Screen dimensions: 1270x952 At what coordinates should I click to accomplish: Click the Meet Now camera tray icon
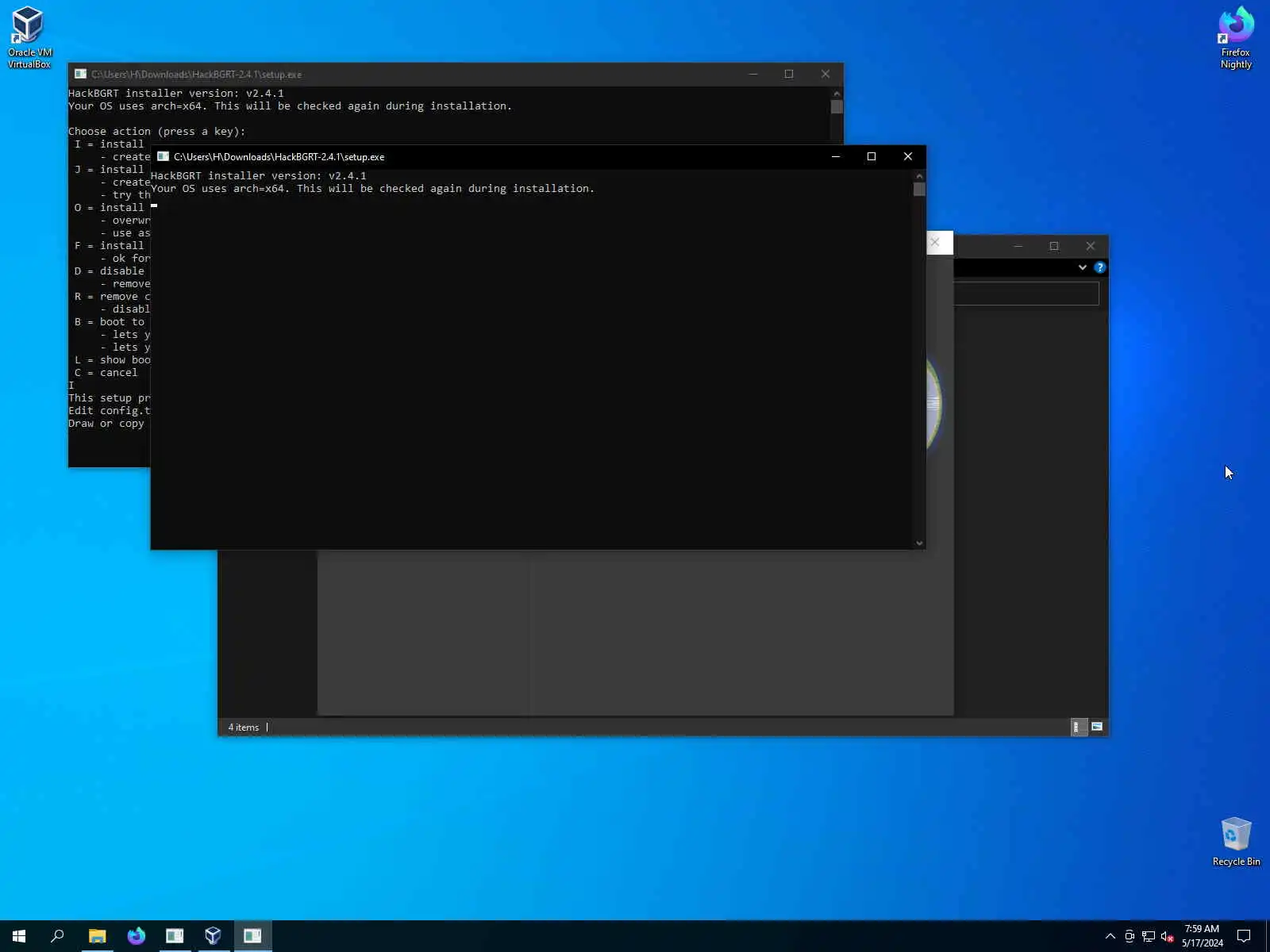tap(1130, 936)
